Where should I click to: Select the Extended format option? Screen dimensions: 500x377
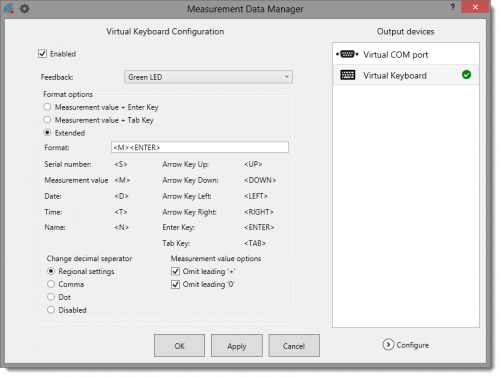pyautogui.click(x=47, y=133)
